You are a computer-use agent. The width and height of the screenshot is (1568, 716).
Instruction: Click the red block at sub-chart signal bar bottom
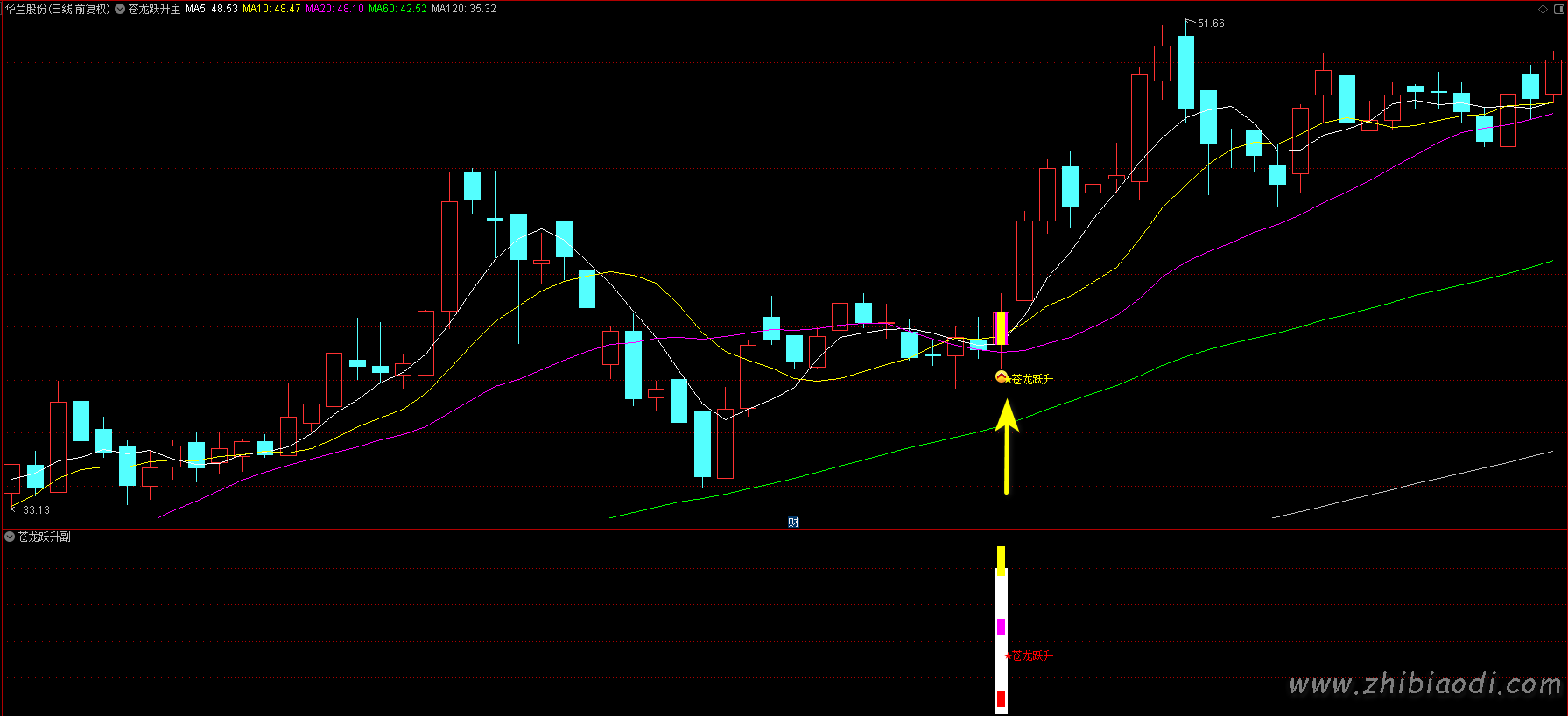coord(1001,699)
